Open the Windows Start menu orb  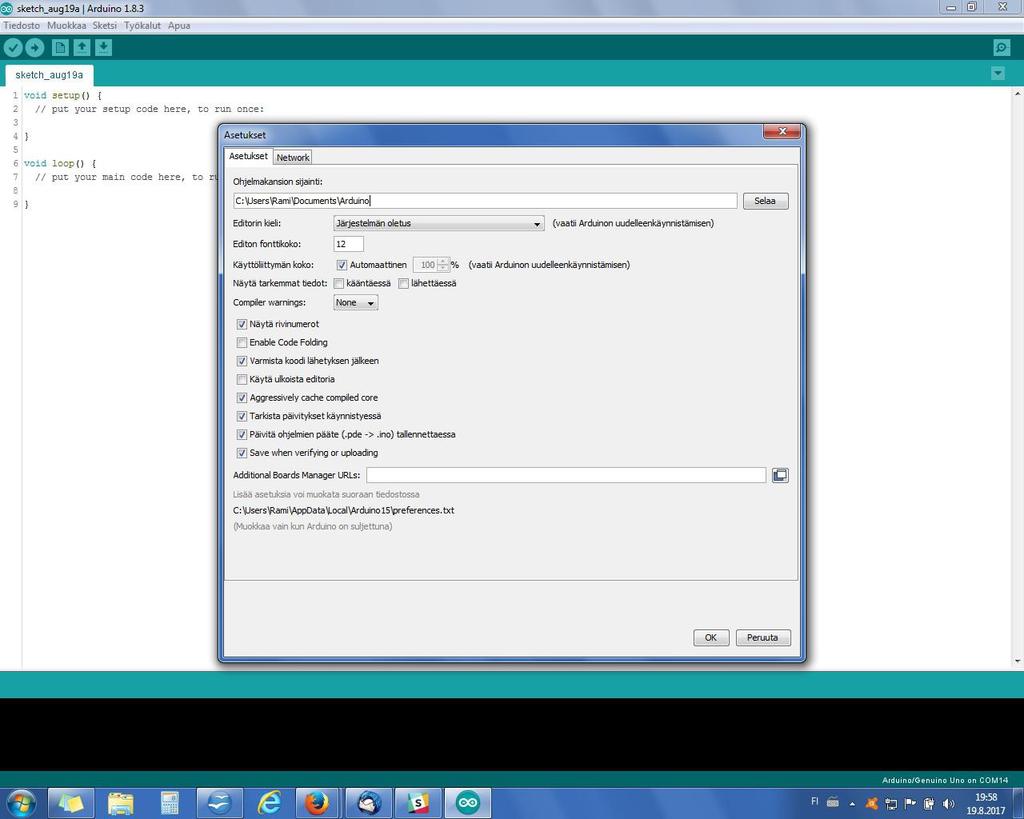point(21,803)
